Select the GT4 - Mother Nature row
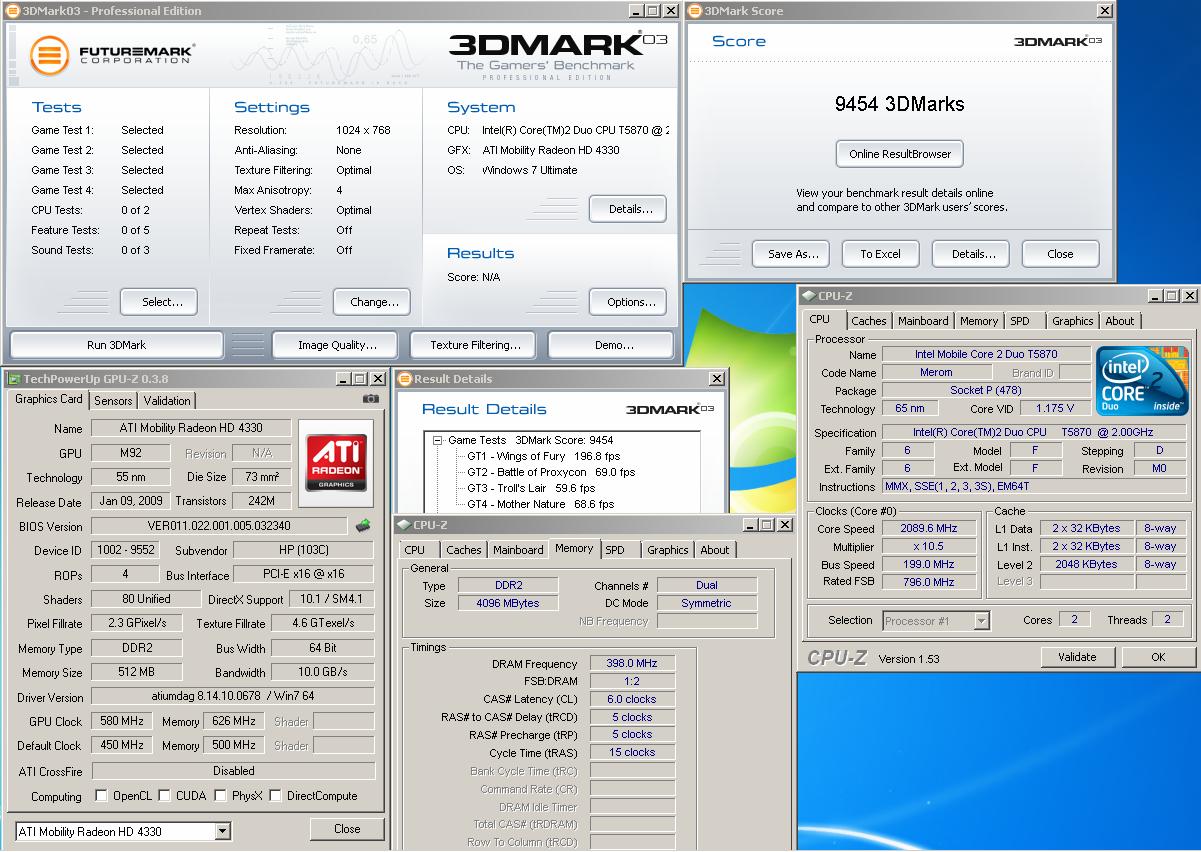The width and height of the screenshot is (1201, 852). pyautogui.click(x=540, y=504)
